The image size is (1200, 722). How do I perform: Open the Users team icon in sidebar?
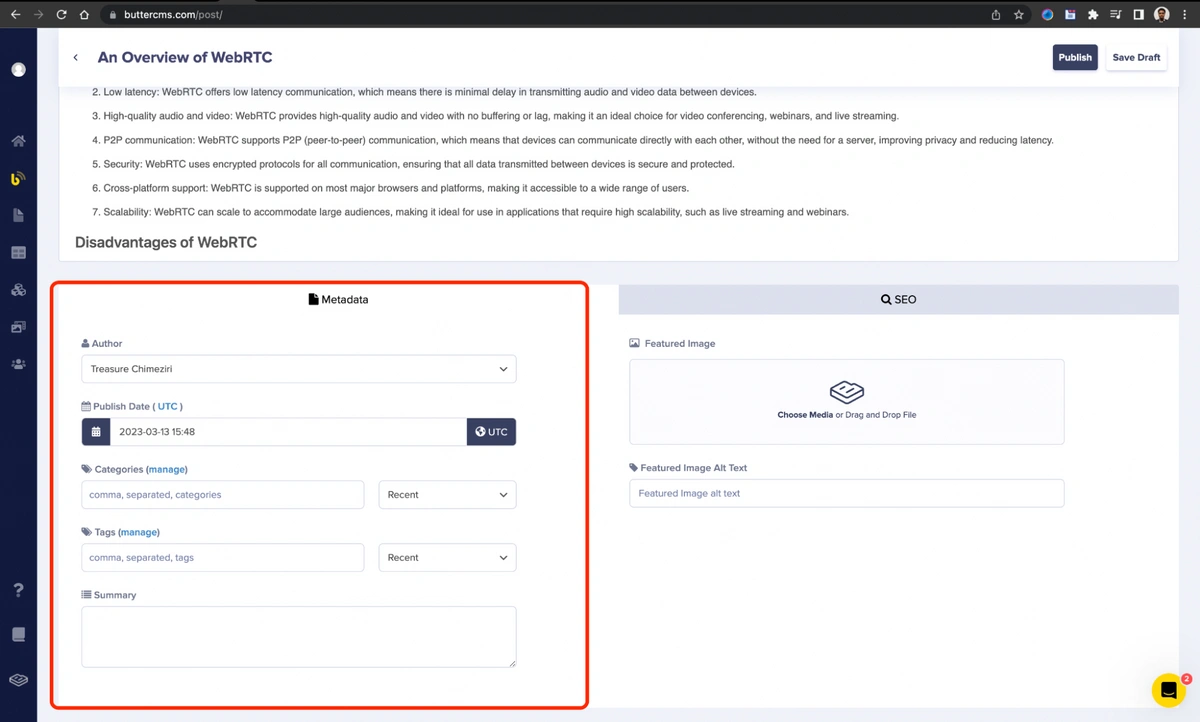18,364
